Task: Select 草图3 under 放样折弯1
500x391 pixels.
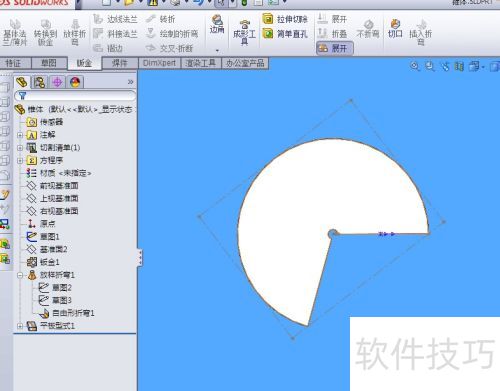Action: (x=55, y=300)
